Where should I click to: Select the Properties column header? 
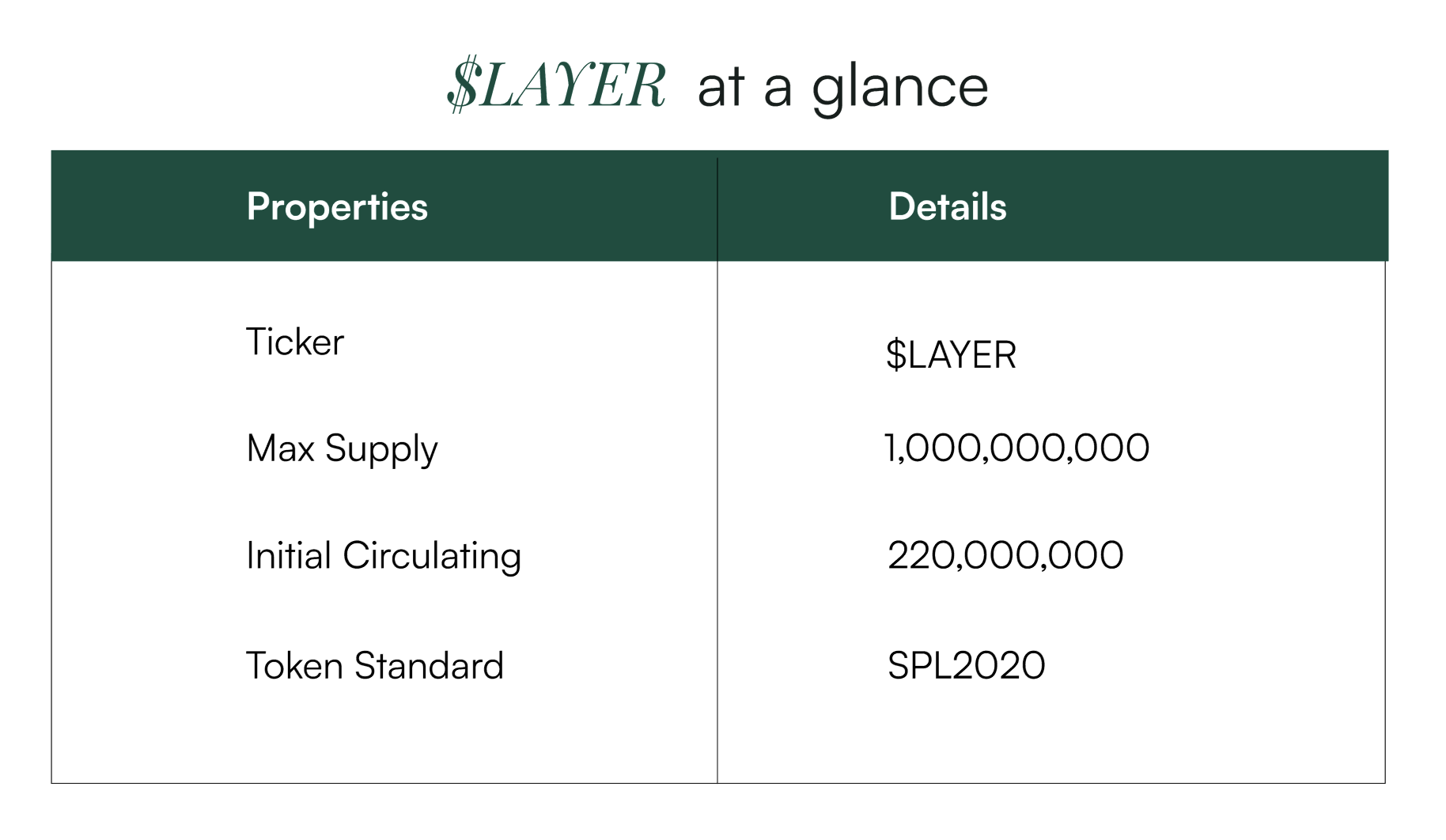point(337,208)
